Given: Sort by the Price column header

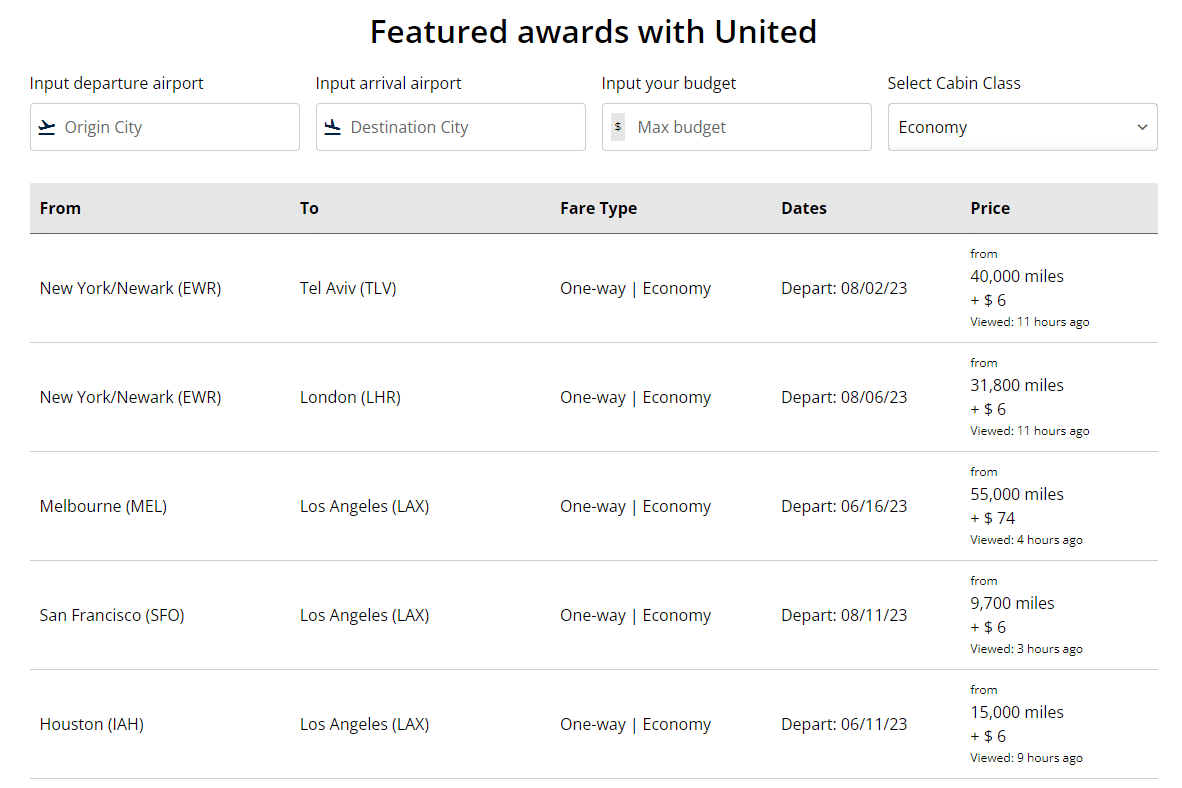Looking at the screenshot, I should tap(989, 208).
